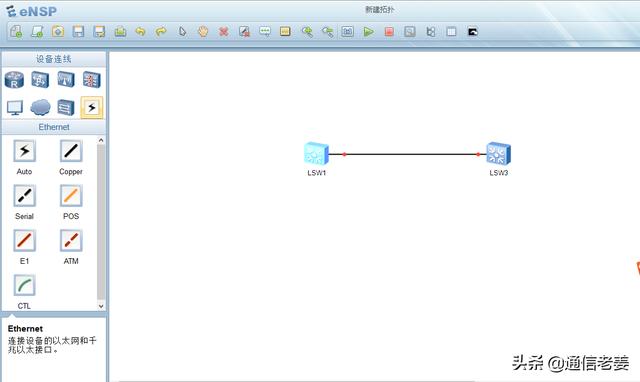The width and height of the screenshot is (640, 382).
Task: Open the data capture tool icon
Action: click(410, 31)
